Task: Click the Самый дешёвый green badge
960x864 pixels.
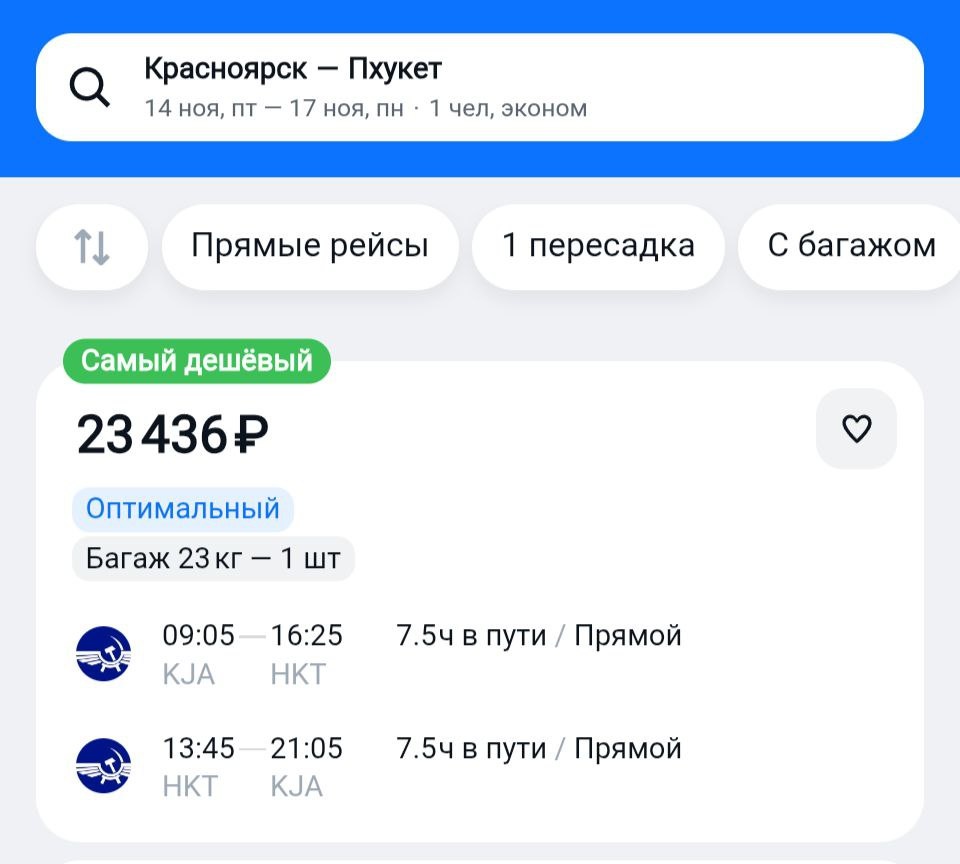Action: 197,361
